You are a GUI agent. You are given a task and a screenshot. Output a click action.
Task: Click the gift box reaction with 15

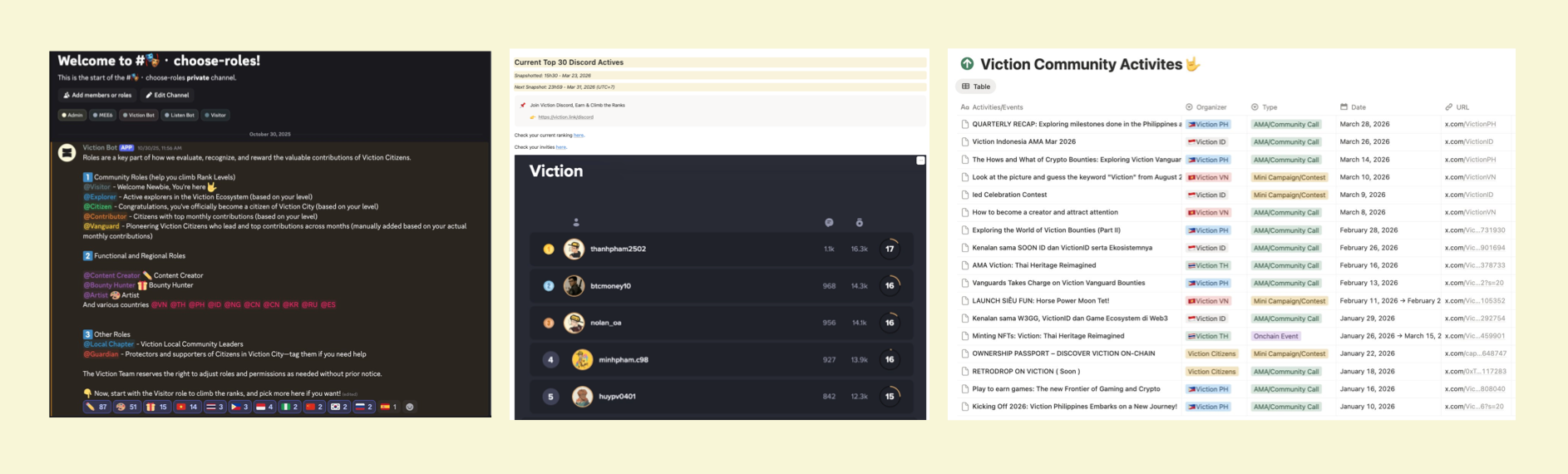click(156, 407)
